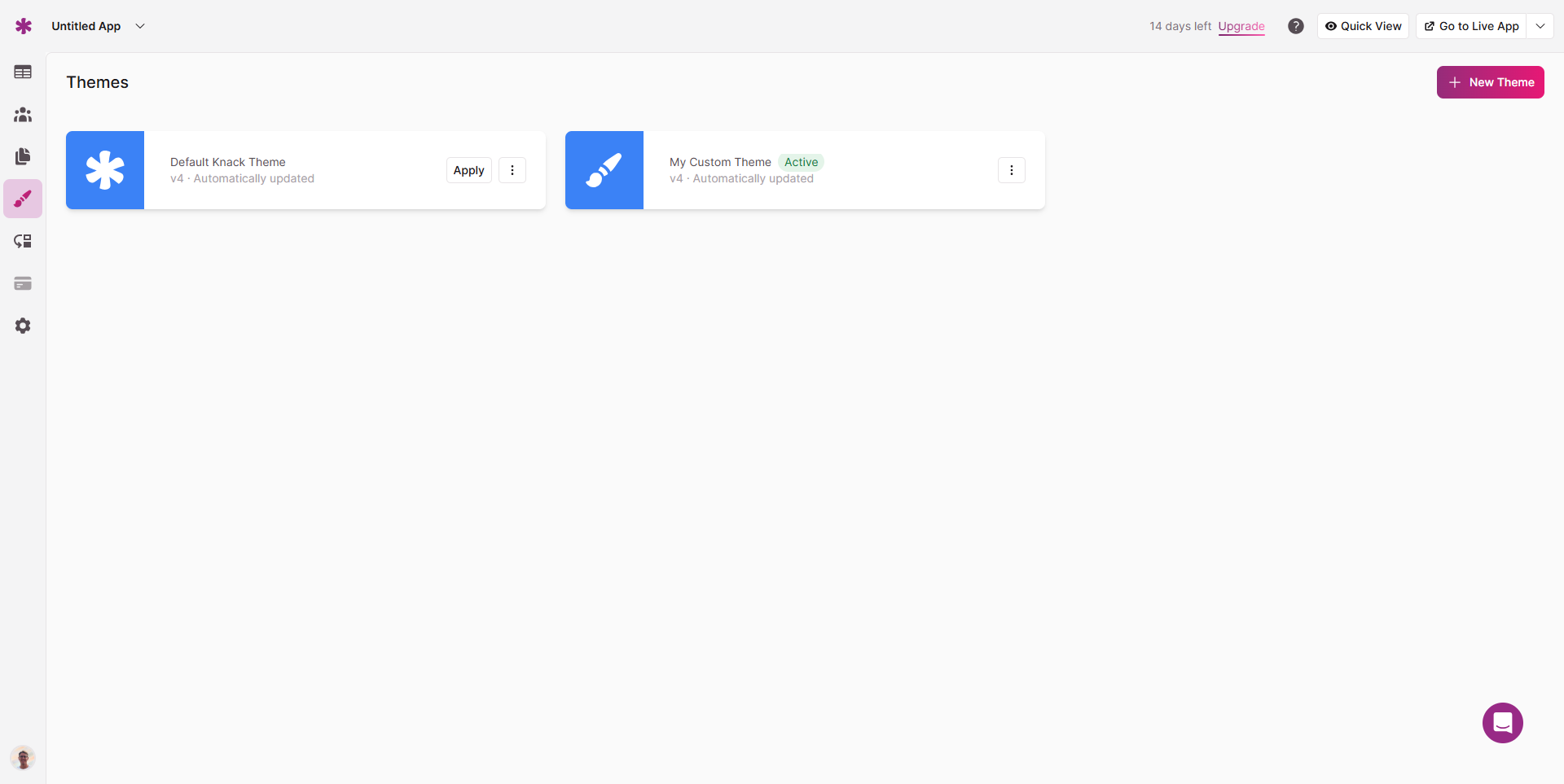Expand the Untitled App dropdown
The height and width of the screenshot is (784, 1564).
(140, 26)
